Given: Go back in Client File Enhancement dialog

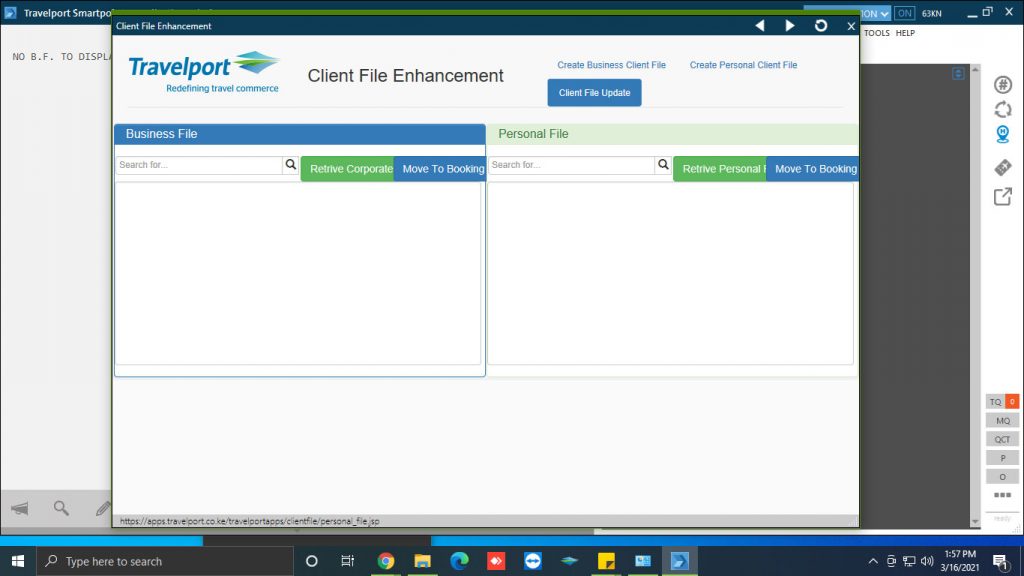Looking at the screenshot, I should point(760,25).
